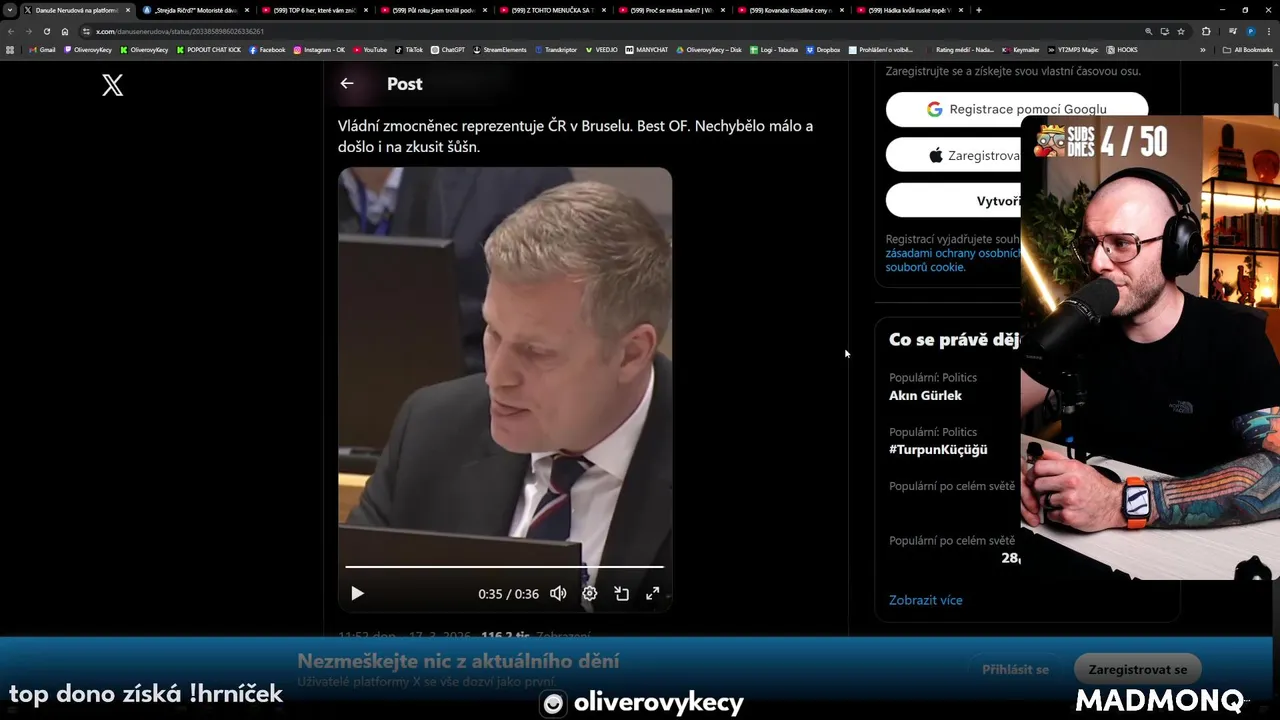The width and height of the screenshot is (1280, 720).
Task: Open trending hashtag #TurpunKüçüğü
Action: tap(938, 449)
